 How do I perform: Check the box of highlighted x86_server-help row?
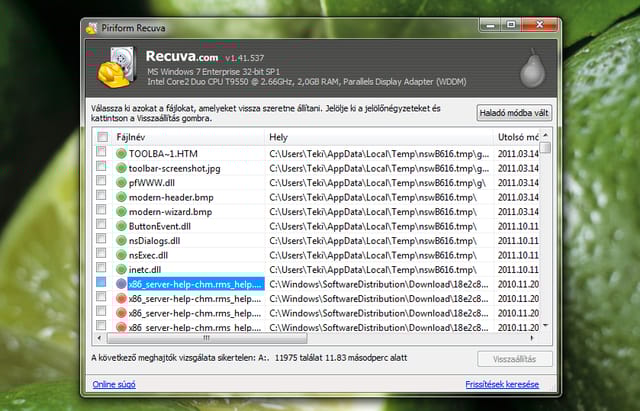click(101, 282)
